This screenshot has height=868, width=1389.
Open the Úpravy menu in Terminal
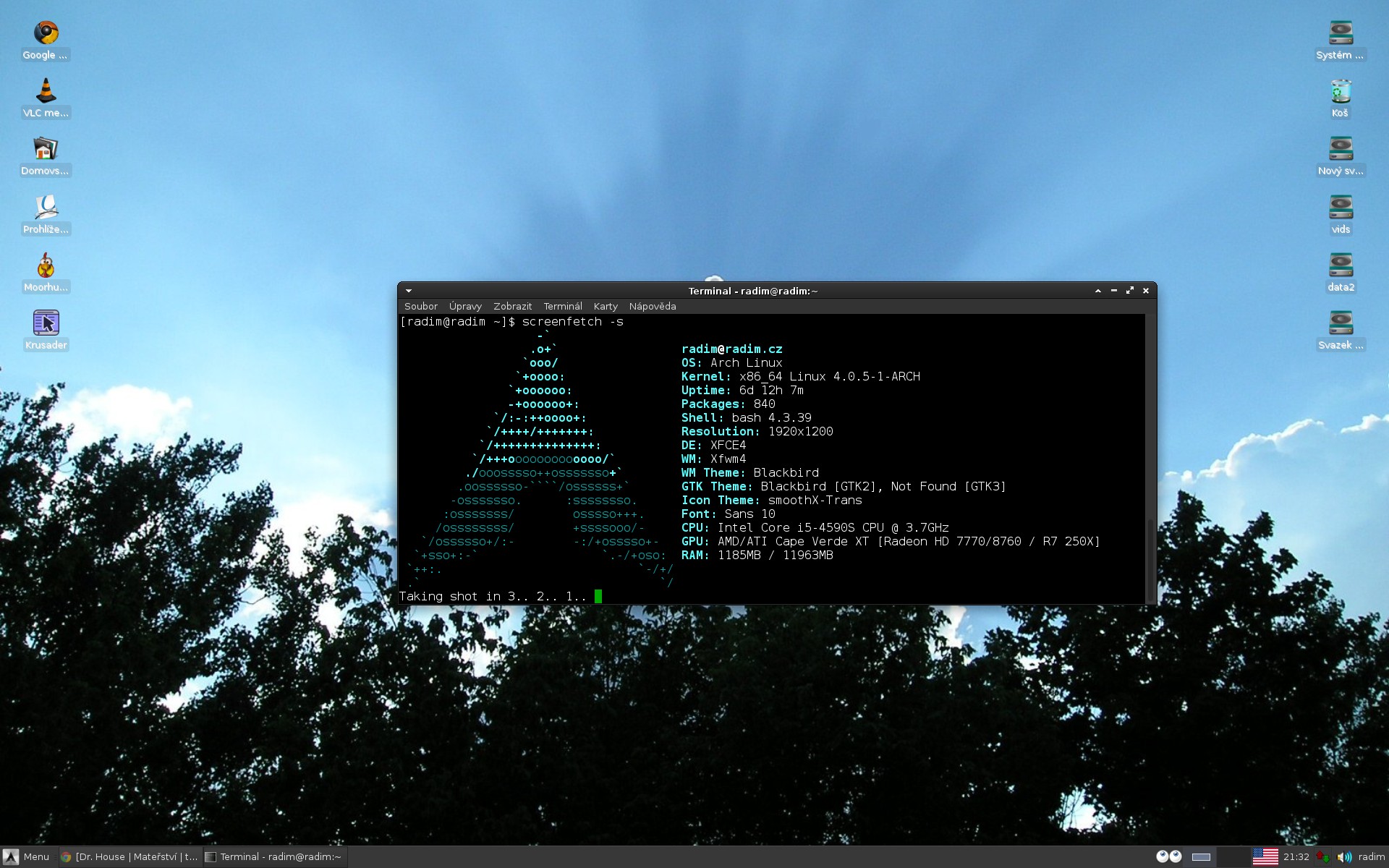tap(465, 306)
